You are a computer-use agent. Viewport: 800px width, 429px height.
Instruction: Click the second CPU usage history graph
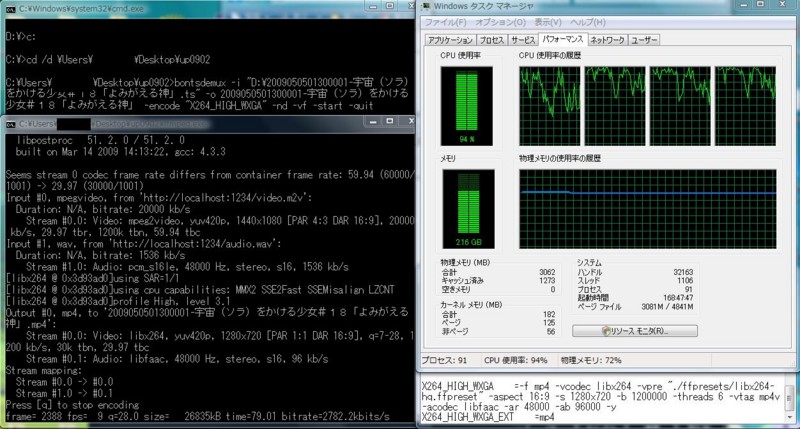(x=615, y=106)
